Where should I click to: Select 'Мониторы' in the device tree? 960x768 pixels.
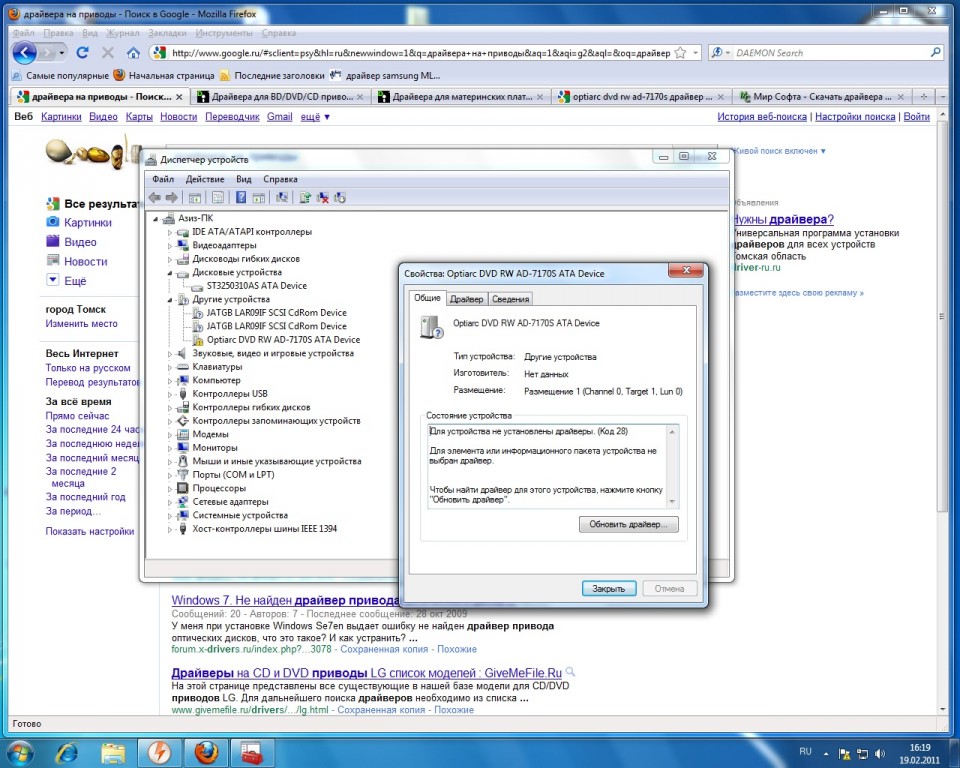pyautogui.click(x=214, y=448)
